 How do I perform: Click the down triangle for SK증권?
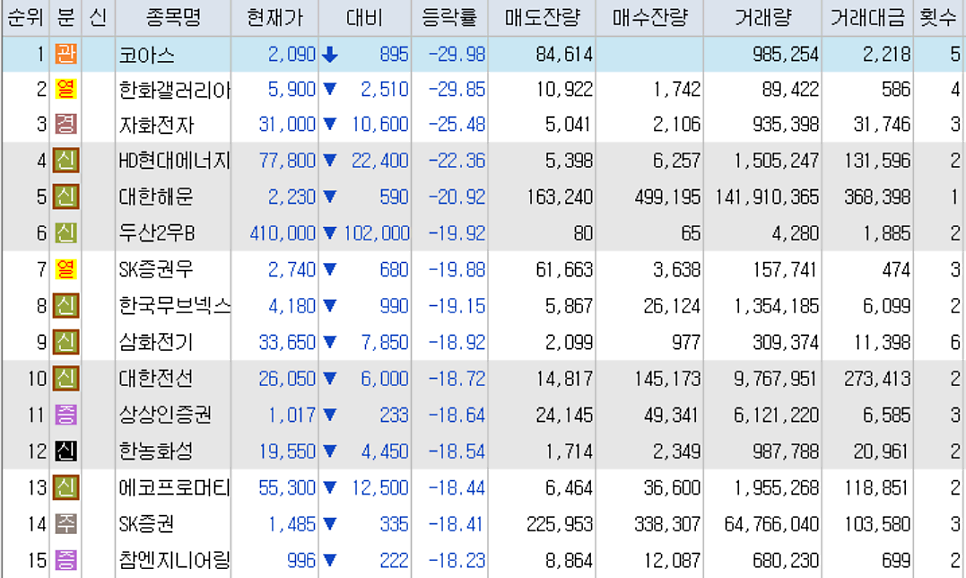pyautogui.click(x=330, y=524)
